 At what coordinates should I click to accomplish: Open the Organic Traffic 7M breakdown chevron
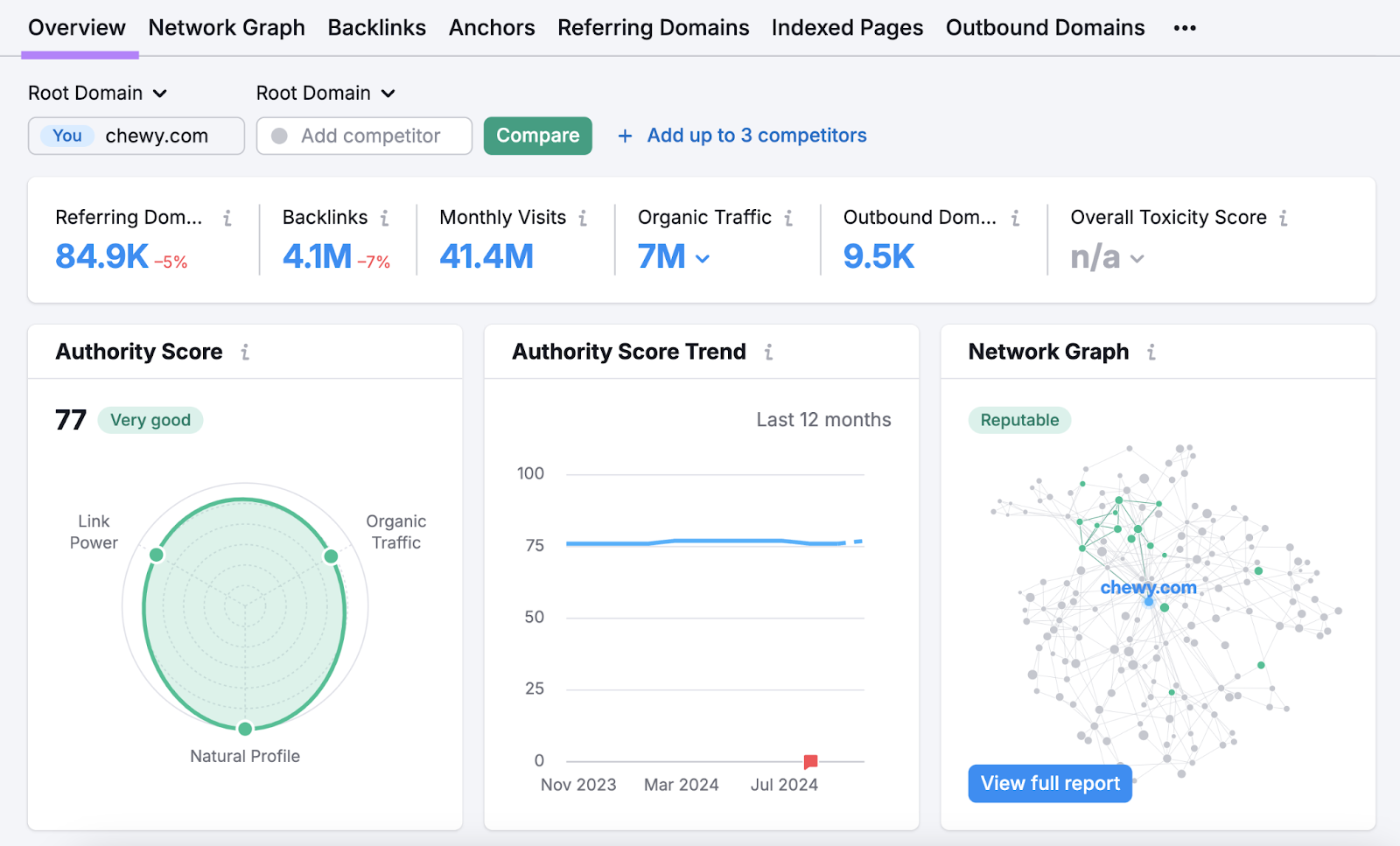click(701, 258)
